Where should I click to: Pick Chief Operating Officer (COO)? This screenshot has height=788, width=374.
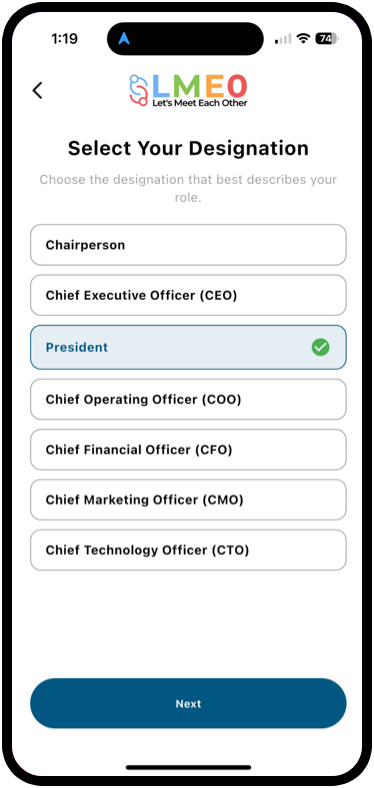coord(189,400)
